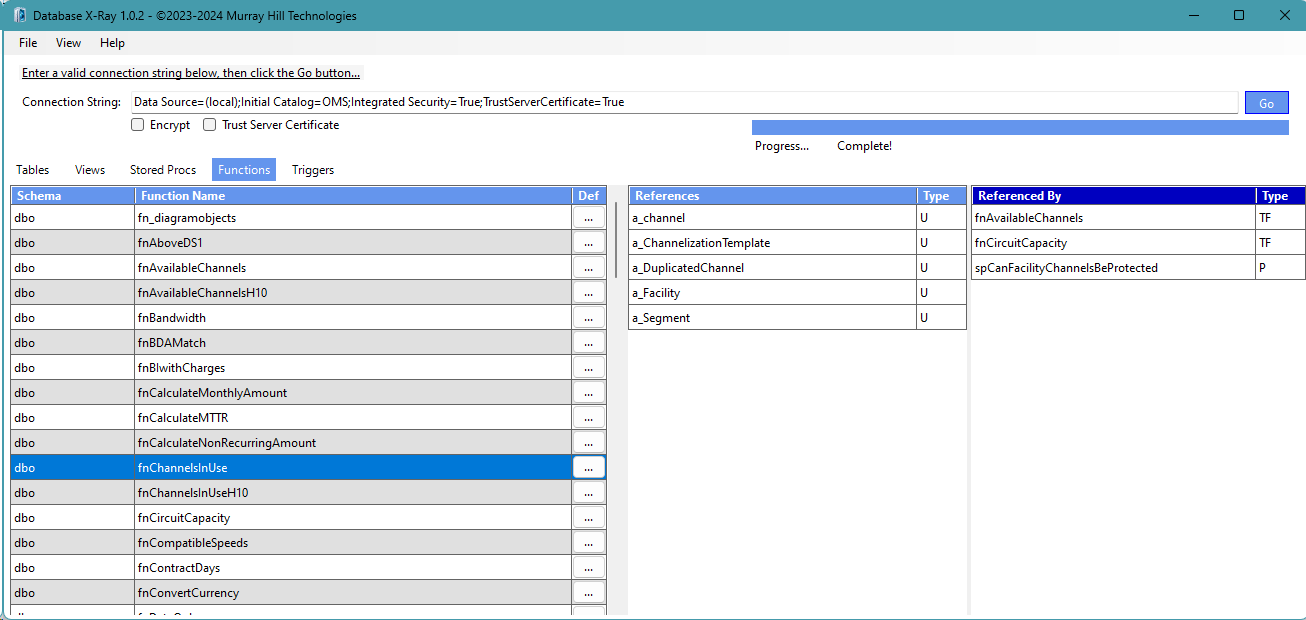1306x620 pixels.
Task: Click the Database X-Ray app icon in title bar
Action: tap(18, 15)
